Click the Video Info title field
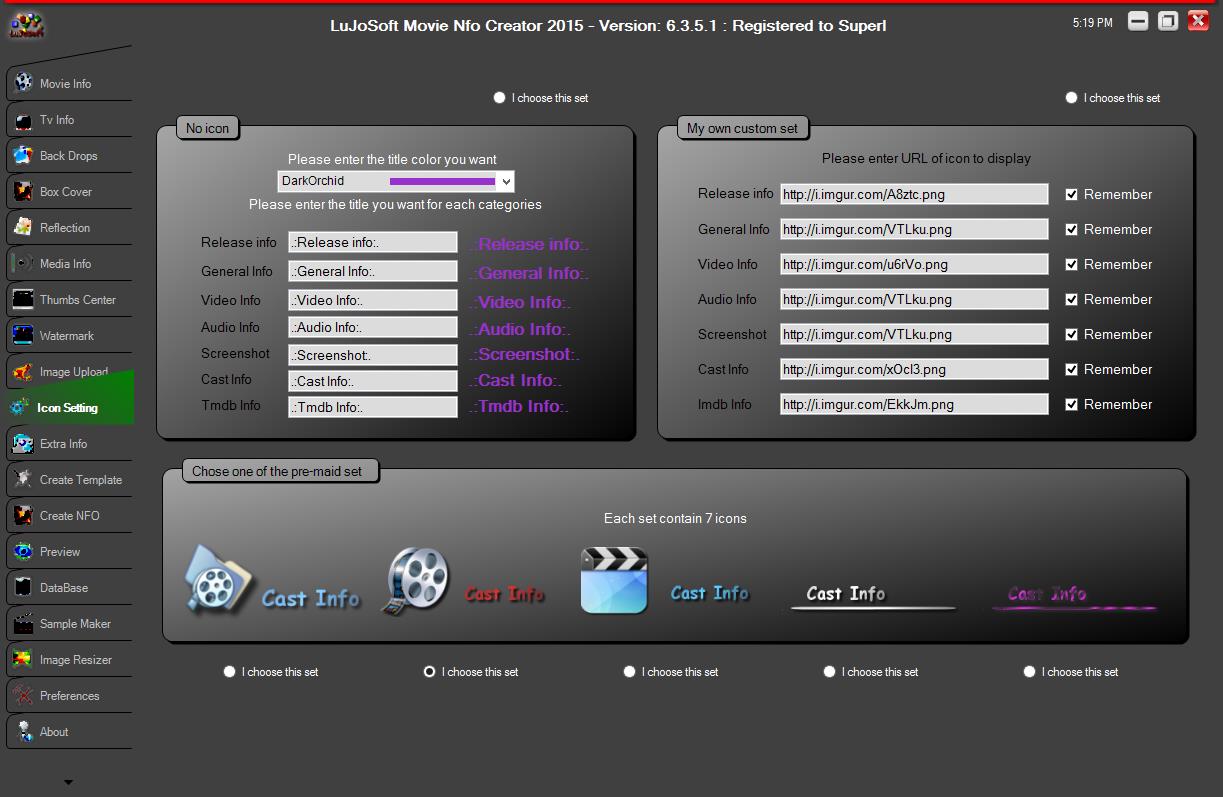This screenshot has height=797, width=1223. (373, 300)
